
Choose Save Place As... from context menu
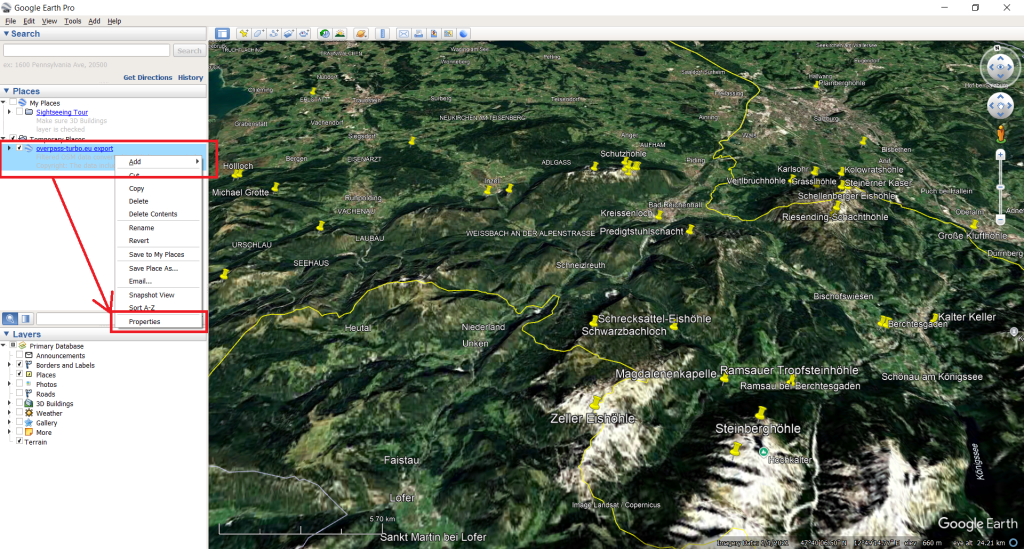(159, 268)
